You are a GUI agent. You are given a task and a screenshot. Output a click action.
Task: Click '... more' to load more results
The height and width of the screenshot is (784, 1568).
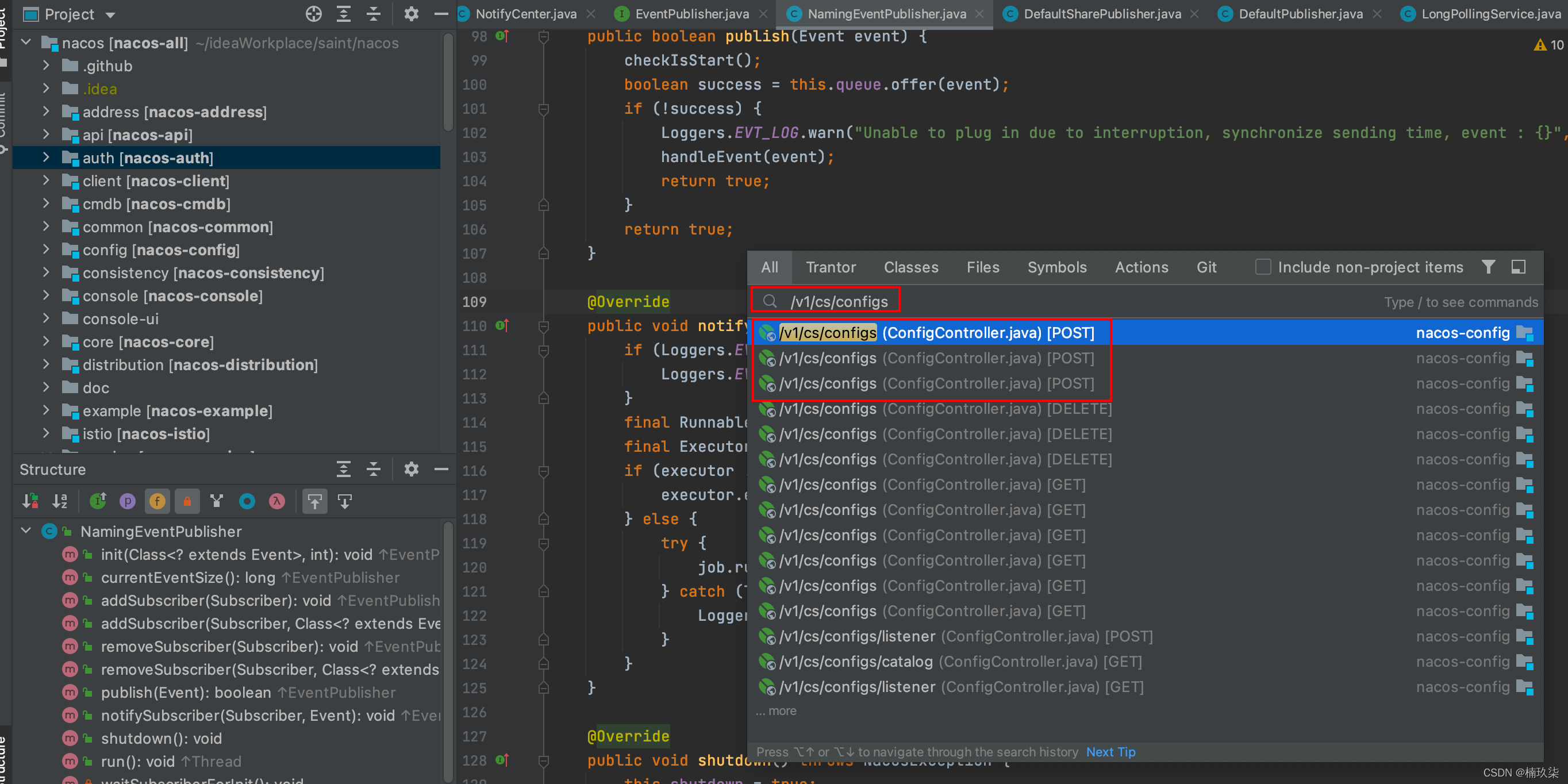[776, 710]
